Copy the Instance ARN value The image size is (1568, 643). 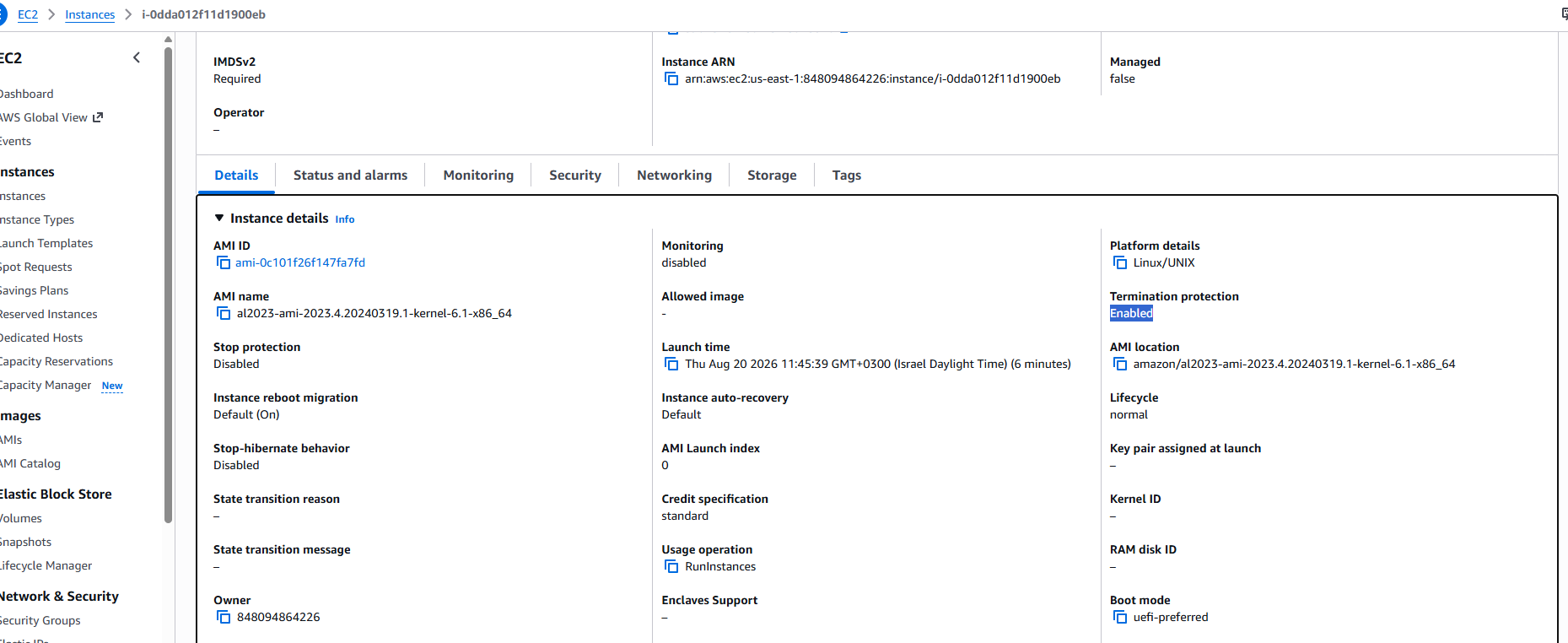(671, 78)
